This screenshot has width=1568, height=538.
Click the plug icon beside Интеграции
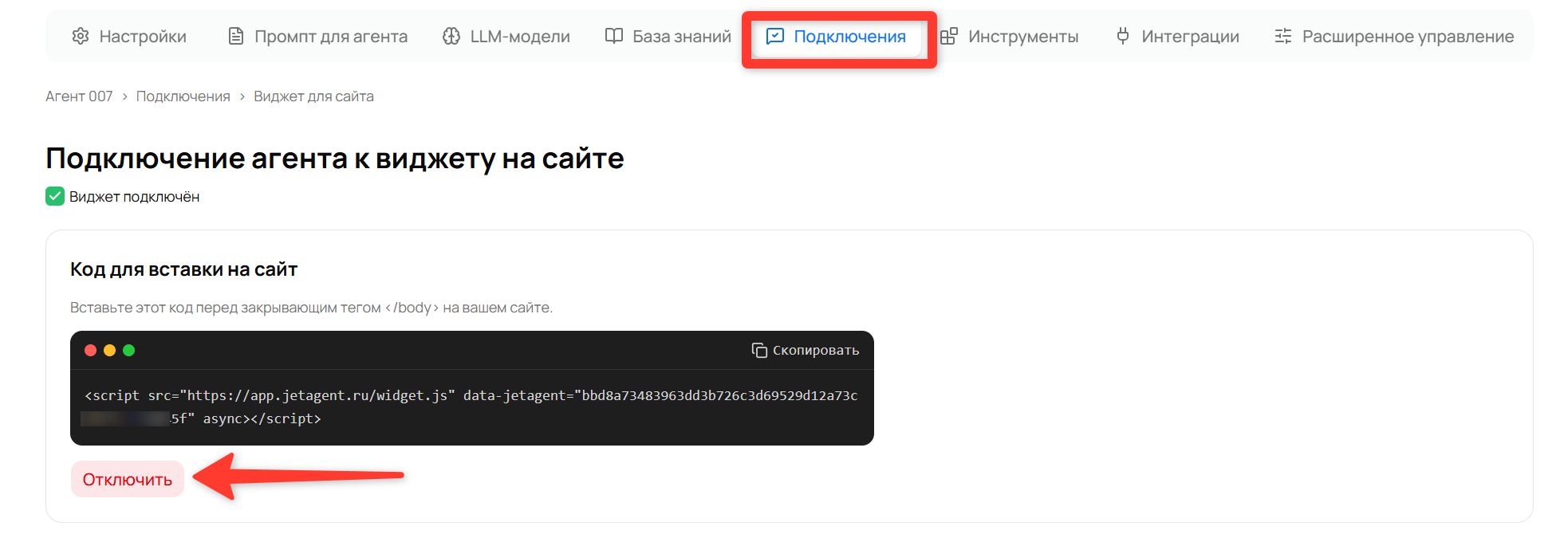point(1123,37)
